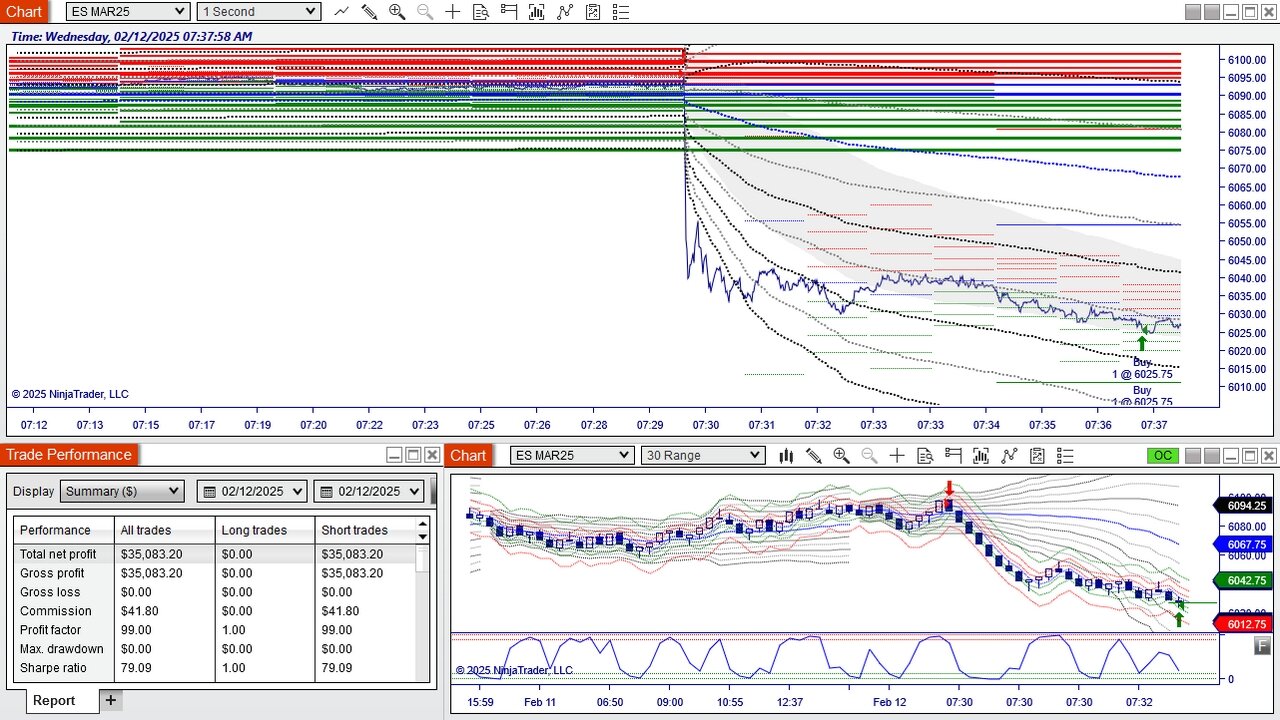The width and height of the screenshot is (1280, 720).
Task: Select Sharpe ratio row label
Action: pos(53,668)
